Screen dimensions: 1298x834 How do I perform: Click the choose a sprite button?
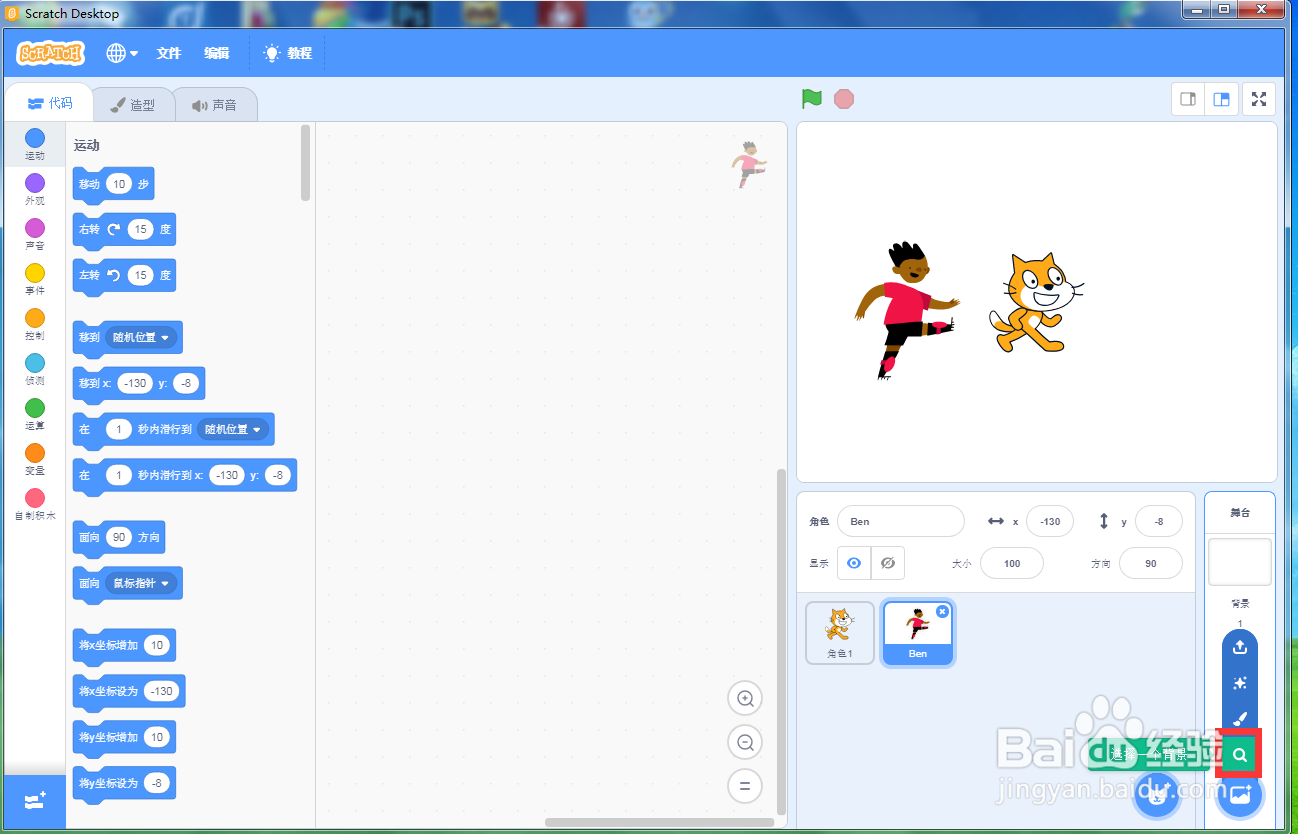[1157, 796]
